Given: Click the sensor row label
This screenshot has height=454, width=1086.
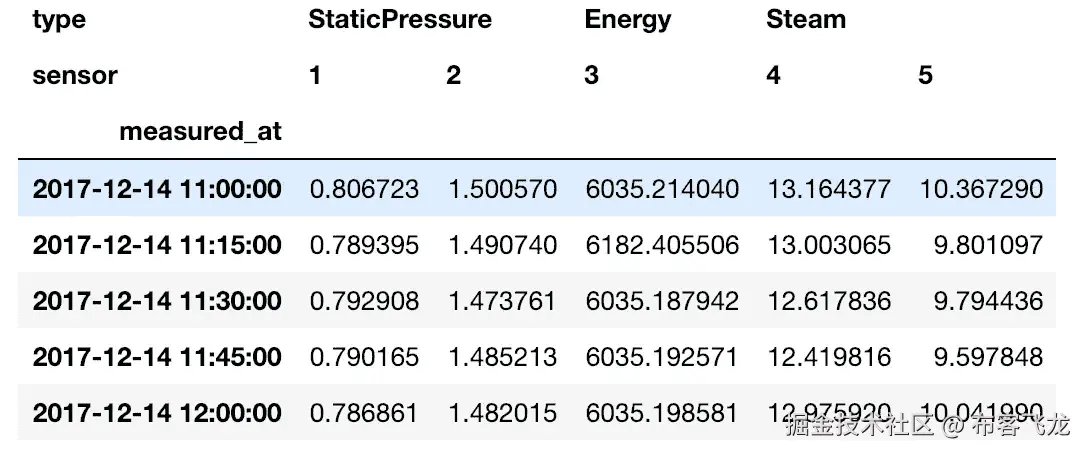Looking at the screenshot, I should 75,76.
